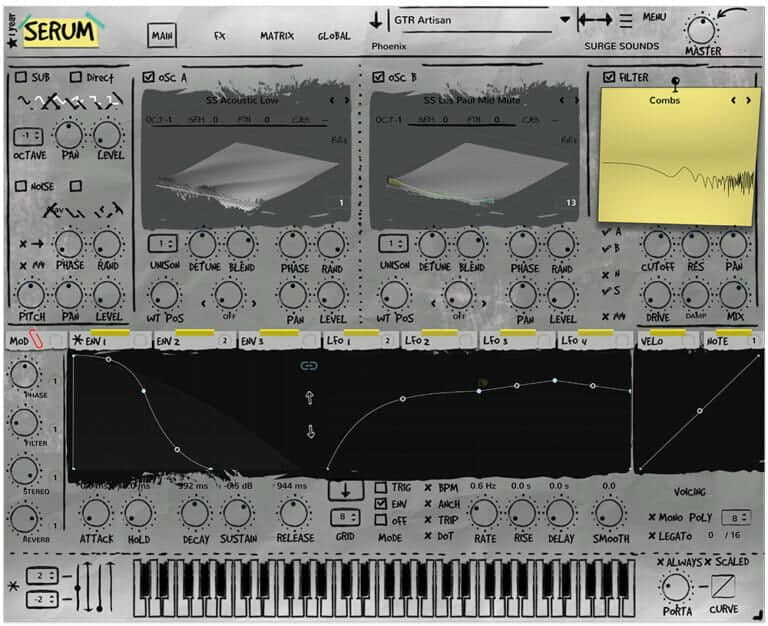Toggle the MONO voicing option

665,517
